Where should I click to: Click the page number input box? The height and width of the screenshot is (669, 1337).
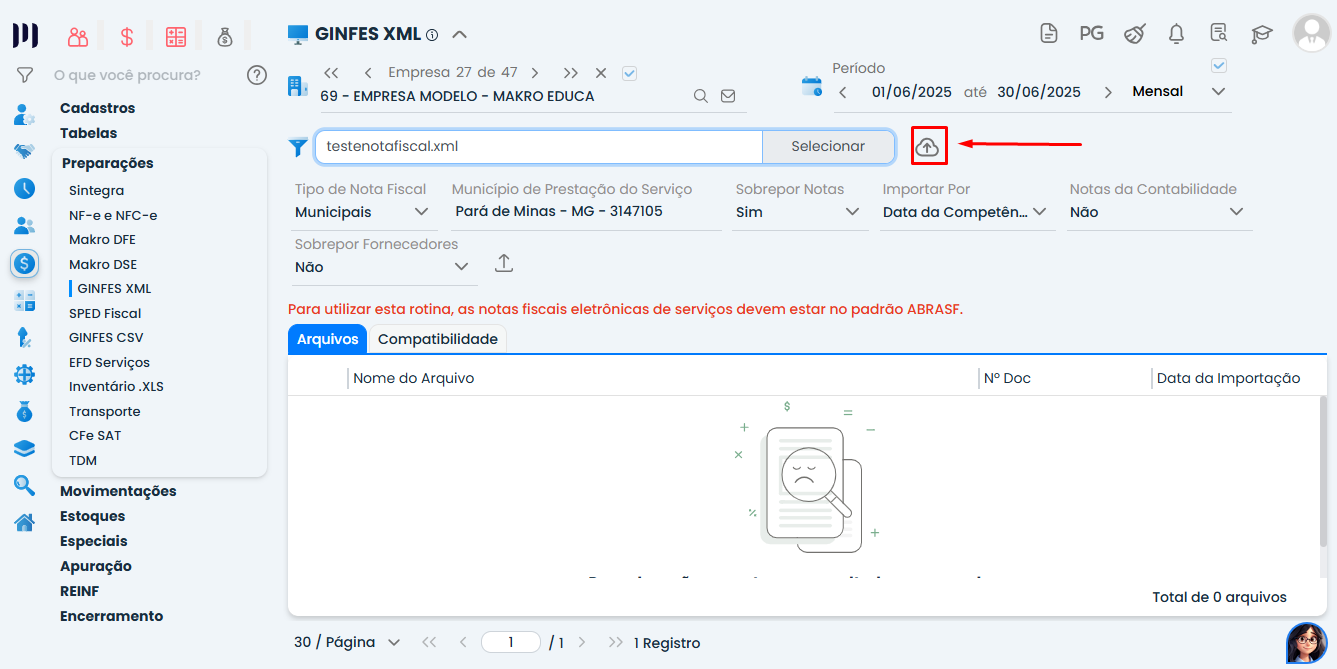pyautogui.click(x=511, y=642)
